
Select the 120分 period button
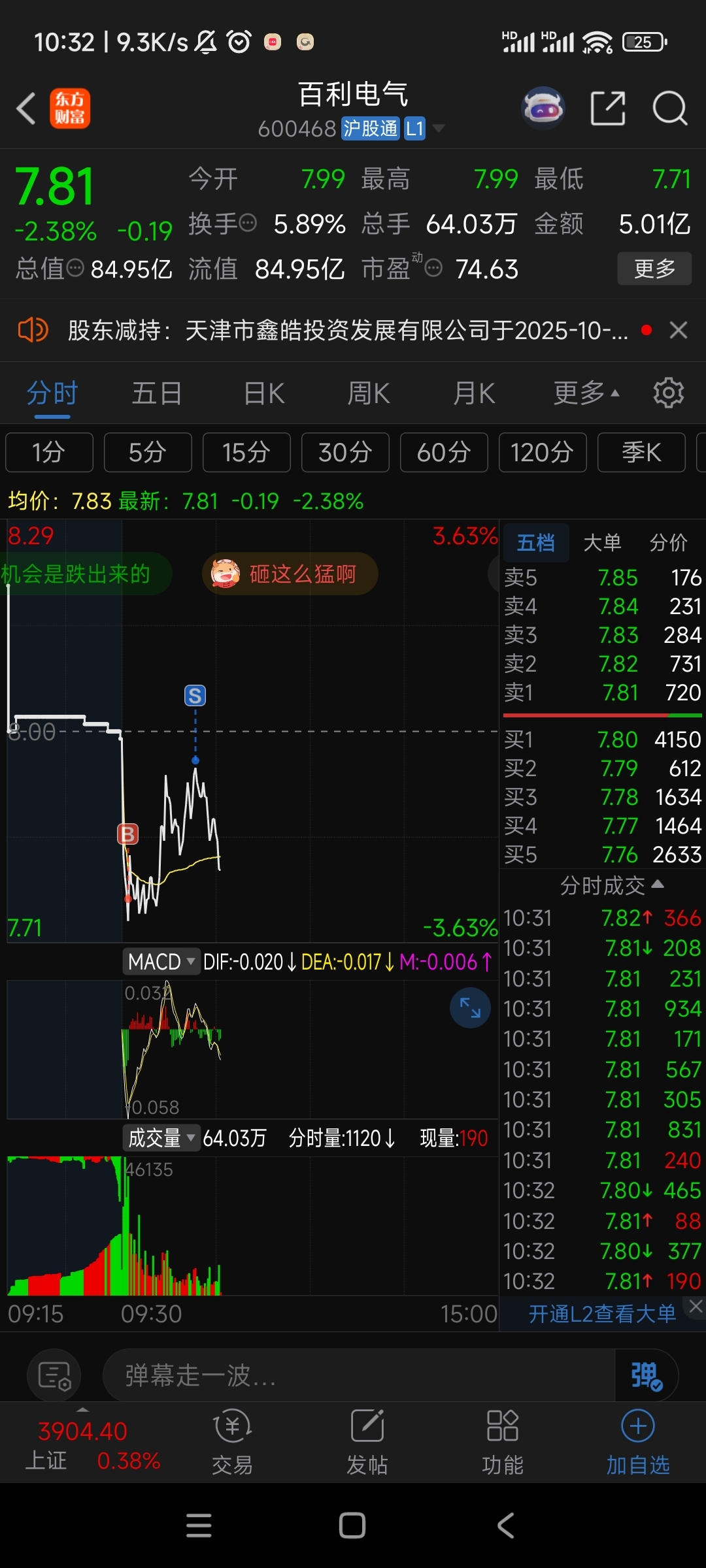tap(543, 452)
